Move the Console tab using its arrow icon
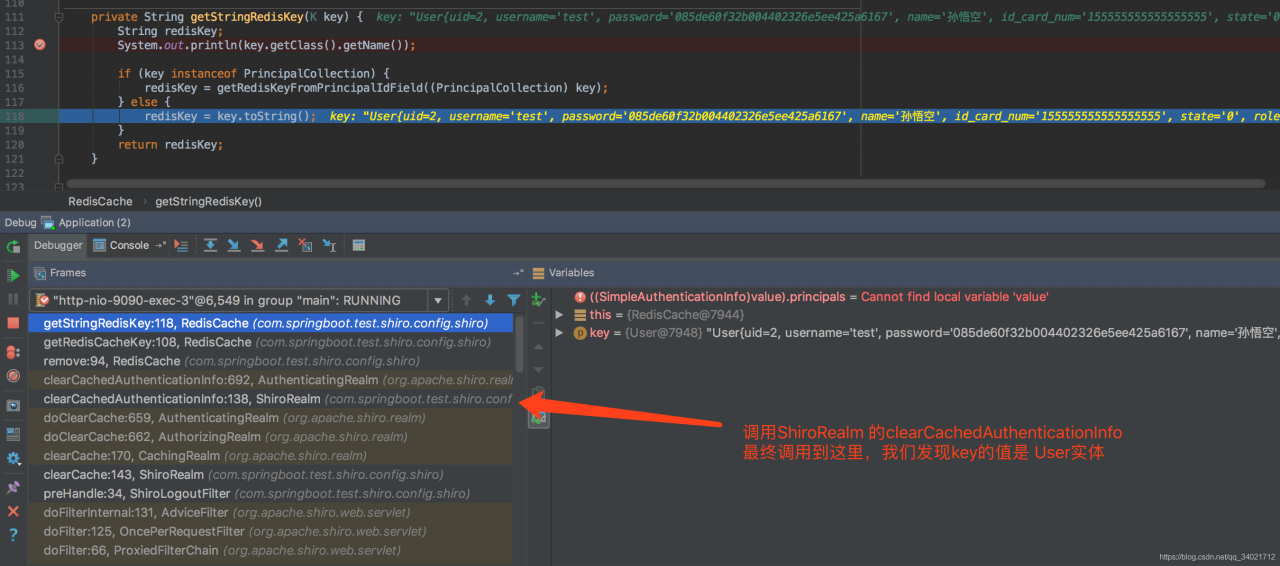This screenshot has height=566, width=1280. [x=160, y=245]
